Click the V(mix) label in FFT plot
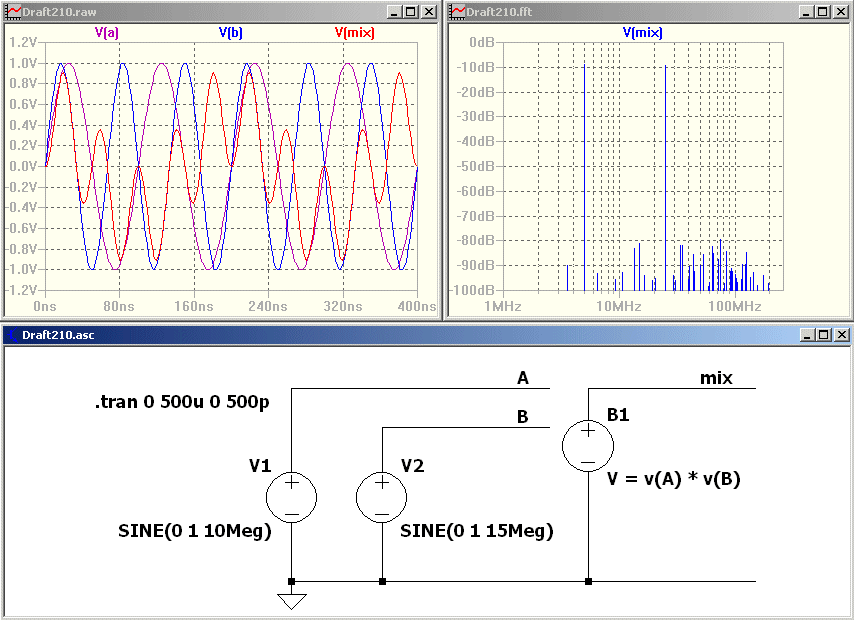The image size is (854, 620). [642, 33]
